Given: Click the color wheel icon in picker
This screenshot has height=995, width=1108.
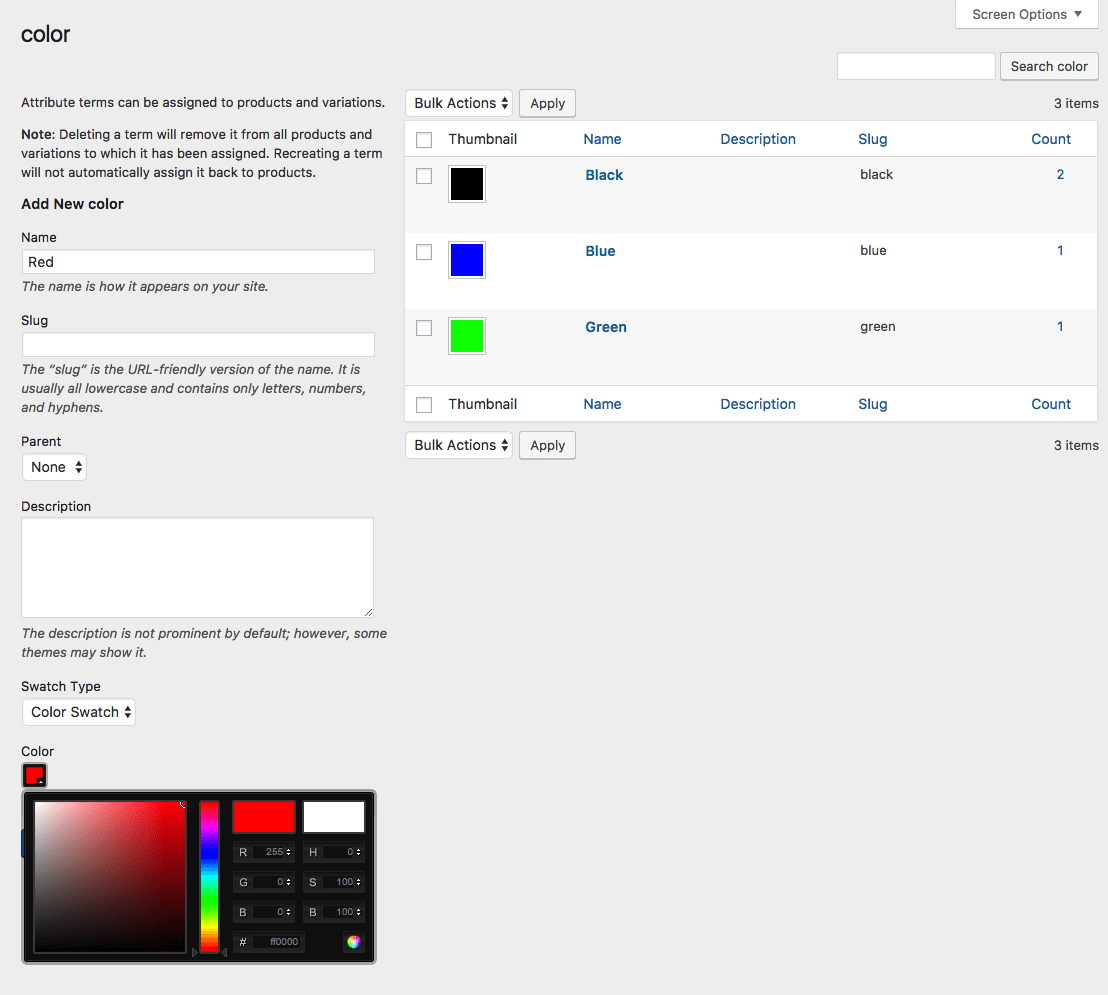Looking at the screenshot, I should coord(353,942).
